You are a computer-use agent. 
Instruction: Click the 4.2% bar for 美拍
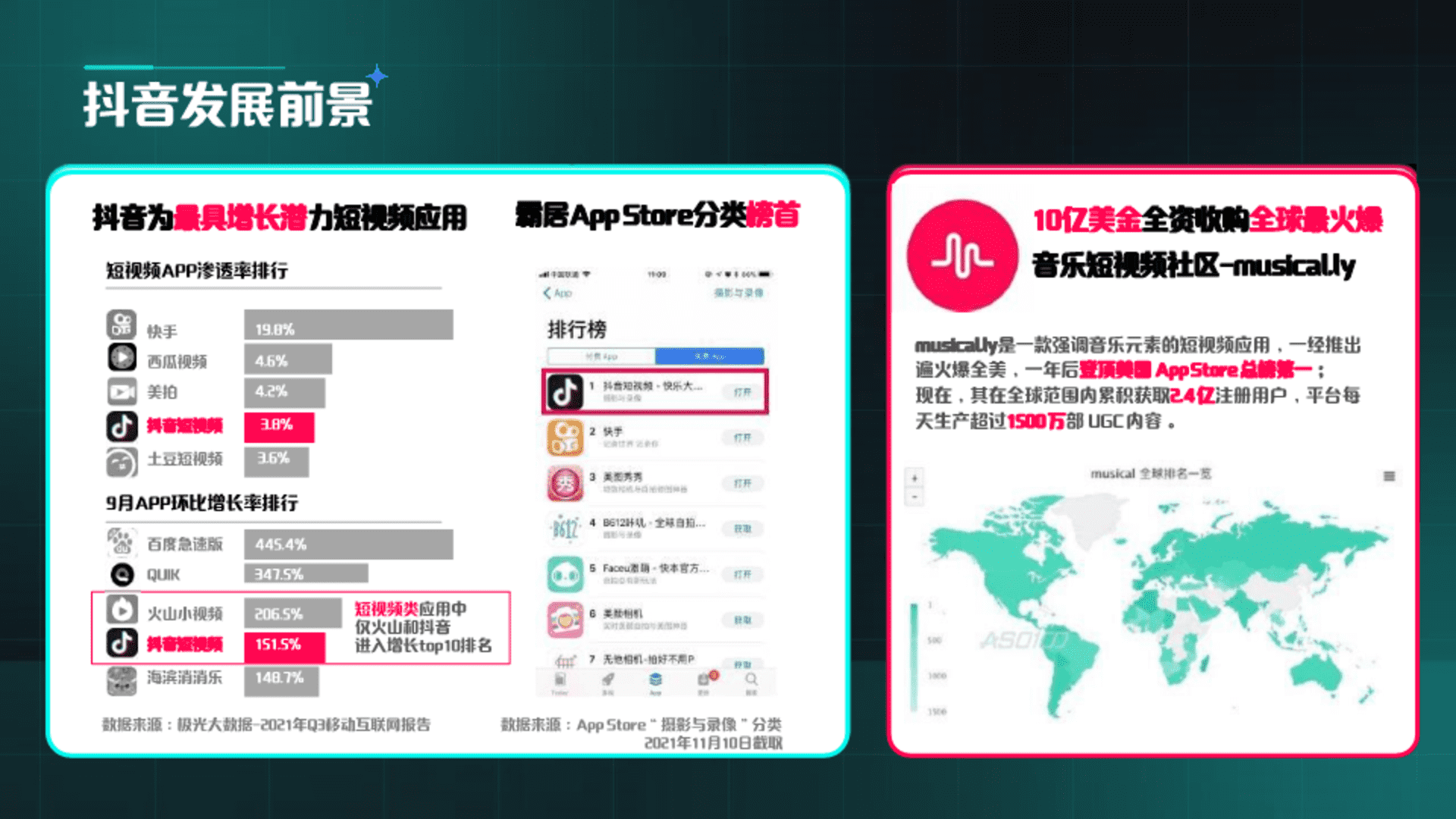[284, 393]
